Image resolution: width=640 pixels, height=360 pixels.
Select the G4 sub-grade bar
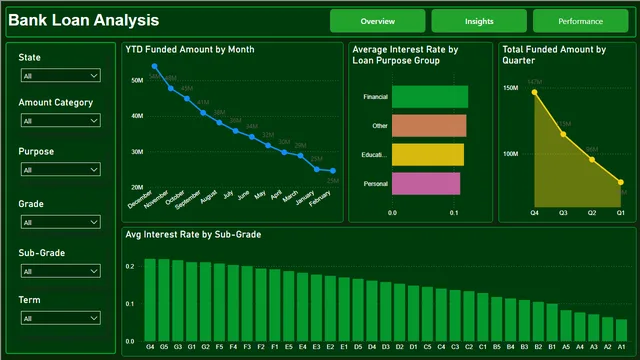click(150, 300)
